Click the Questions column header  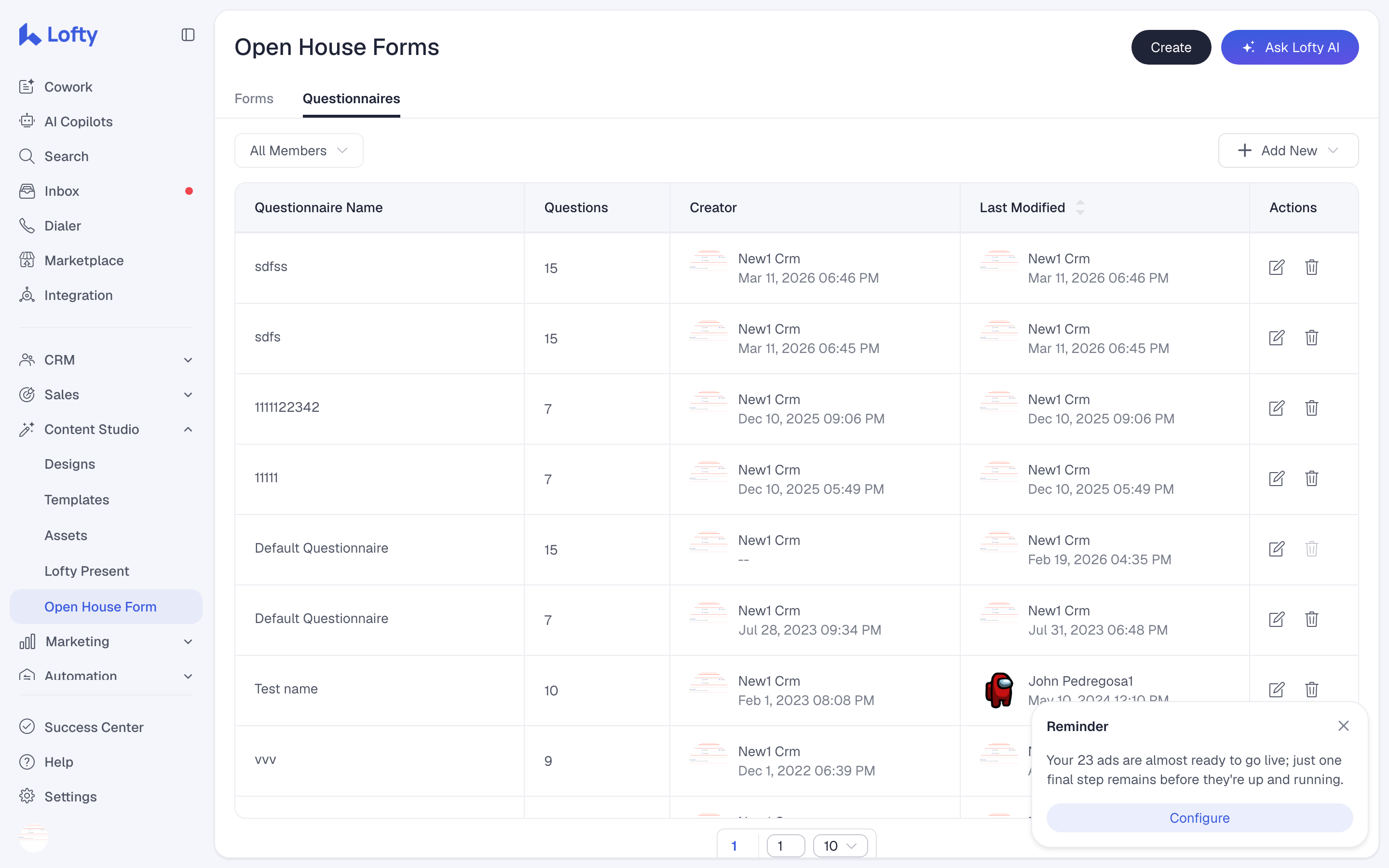pos(576,207)
